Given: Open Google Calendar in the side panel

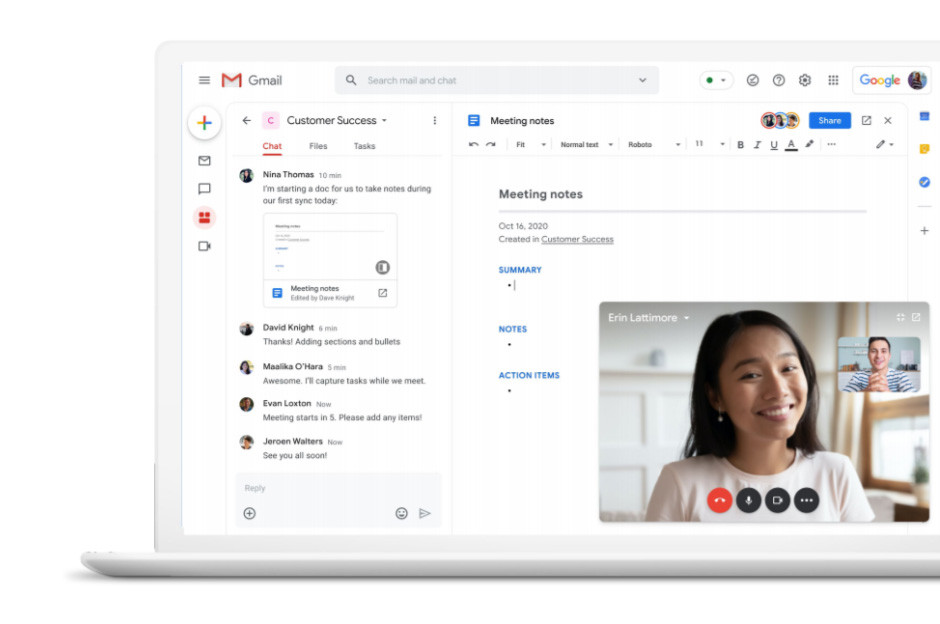Looking at the screenshot, I should pos(924,115).
